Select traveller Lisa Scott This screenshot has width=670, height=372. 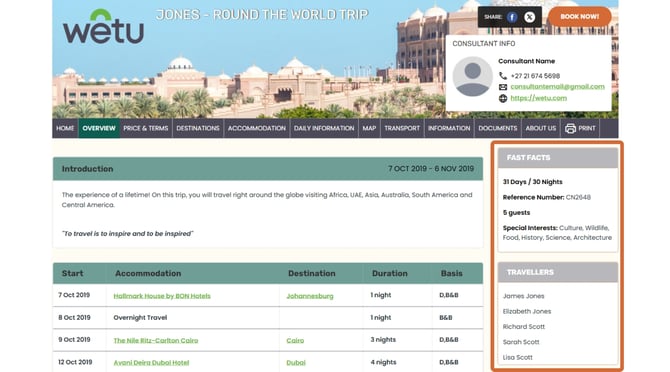pos(517,357)
